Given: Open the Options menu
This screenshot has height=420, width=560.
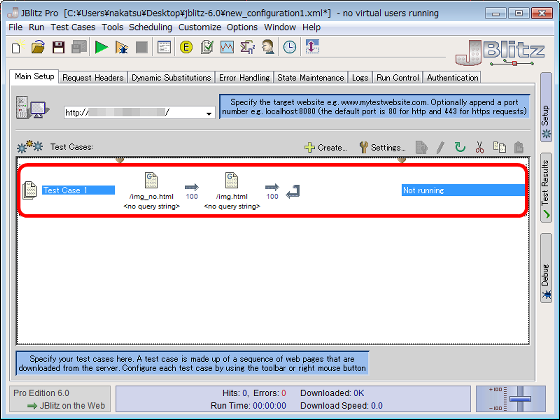Looking at the screenshot, I should pos(242,27).
